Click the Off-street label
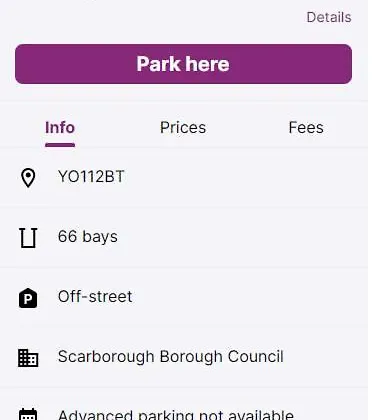The image size is (374, 420). click(95, 297)
